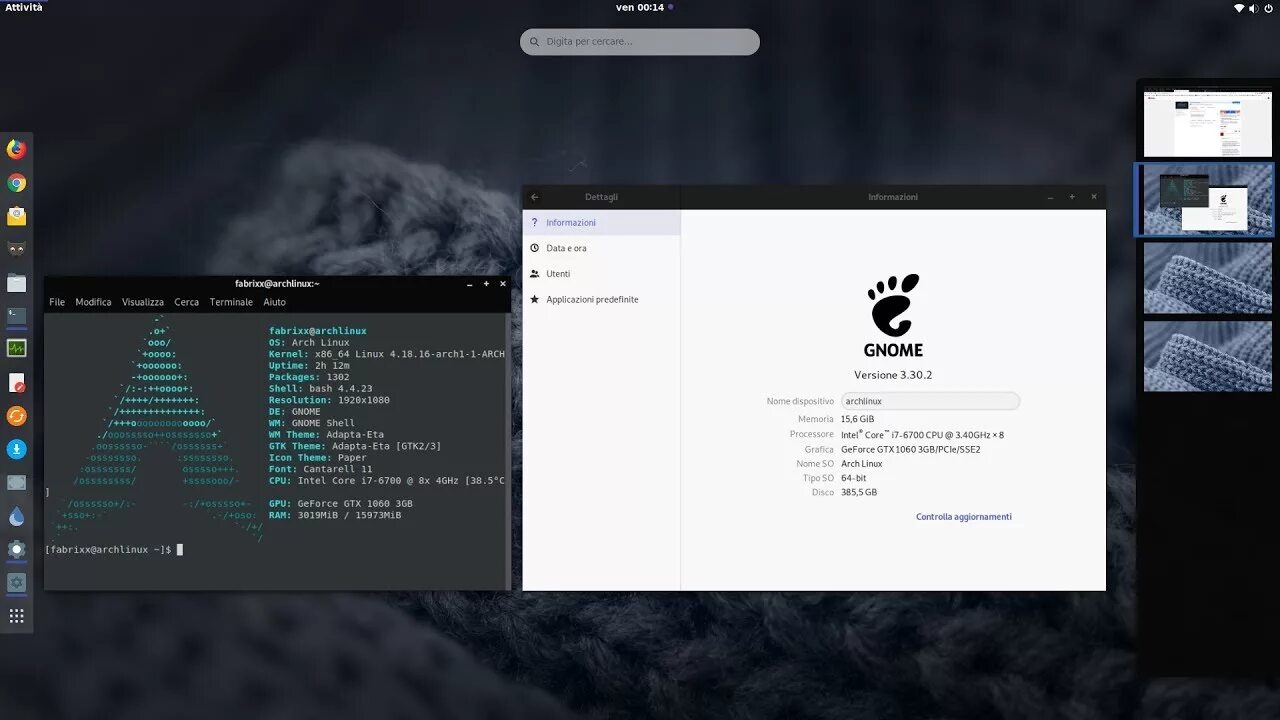1280x720 pixels.
Task: Switch to first workspace thumbnail with browser
Action: coord(1208,124)
